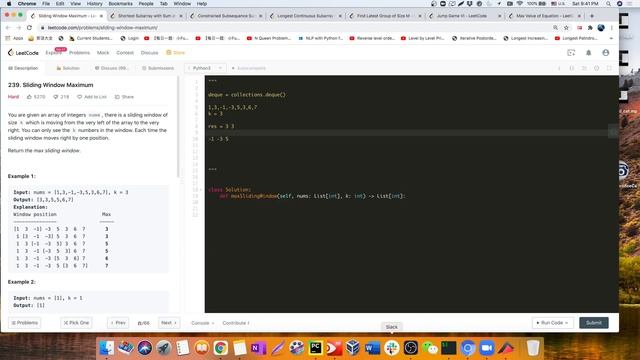This screenshot has width=640, height=360.
Task: Open the LeetCode playground icon in header
Action: (571, 53)
